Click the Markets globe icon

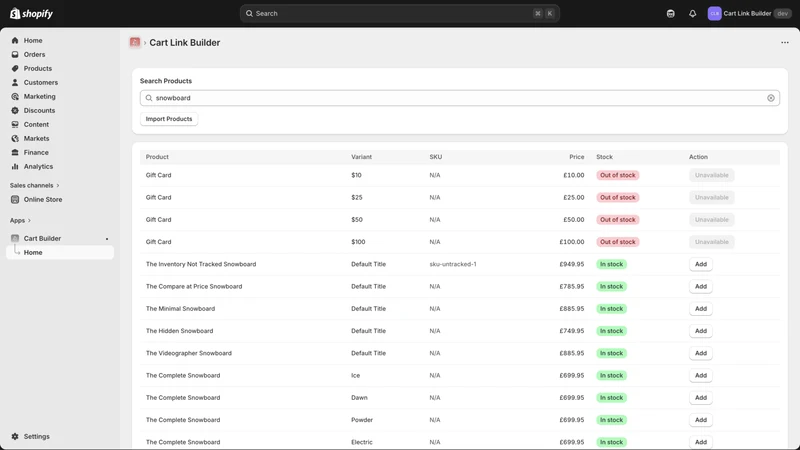point(15,138)
